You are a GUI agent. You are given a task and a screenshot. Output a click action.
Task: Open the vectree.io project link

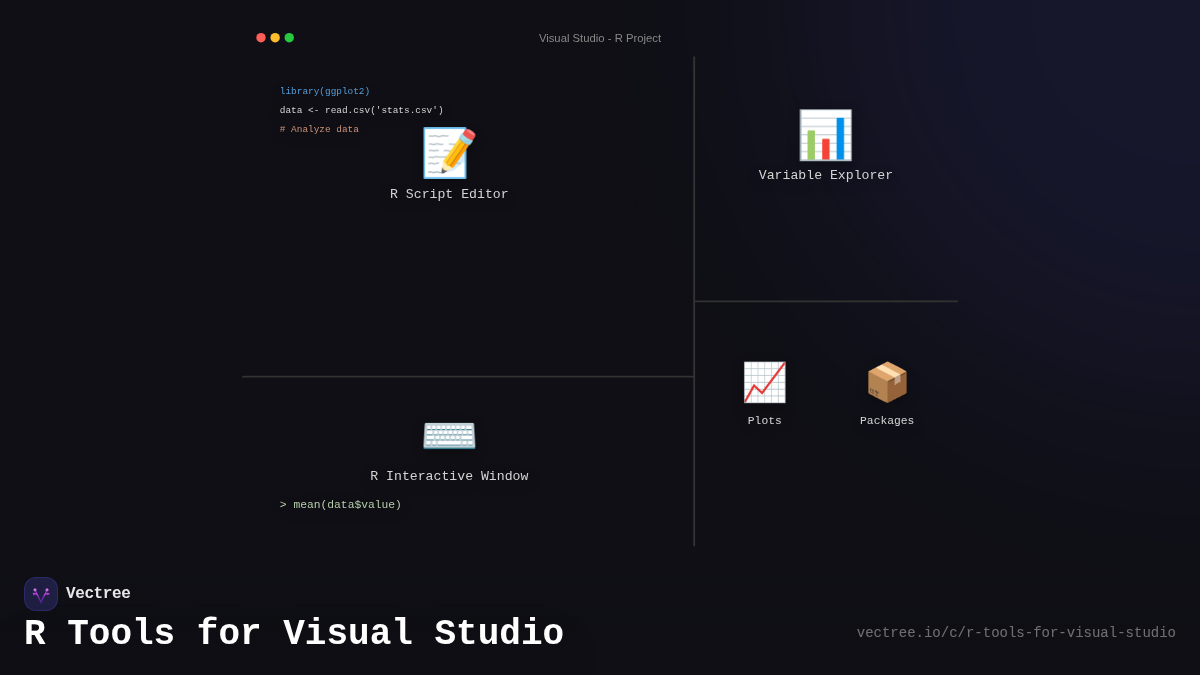point(1016,632)
